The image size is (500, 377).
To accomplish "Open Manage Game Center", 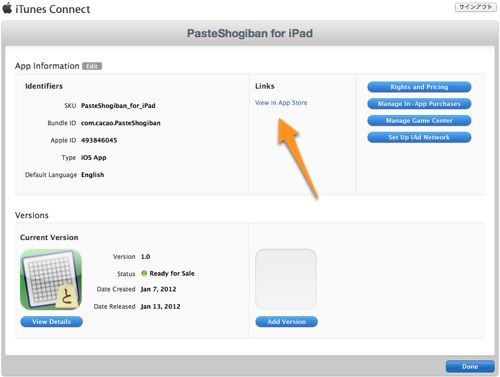I will pyautogui.click(x=419, y=120).
